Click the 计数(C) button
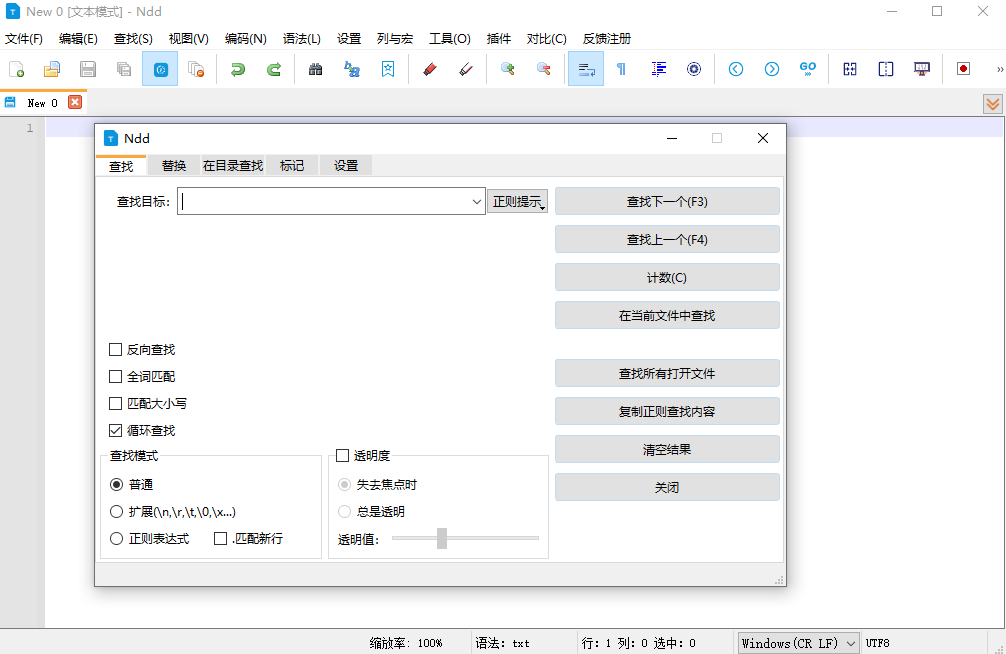Screen dimensions: 1006x654 (667, 277)
